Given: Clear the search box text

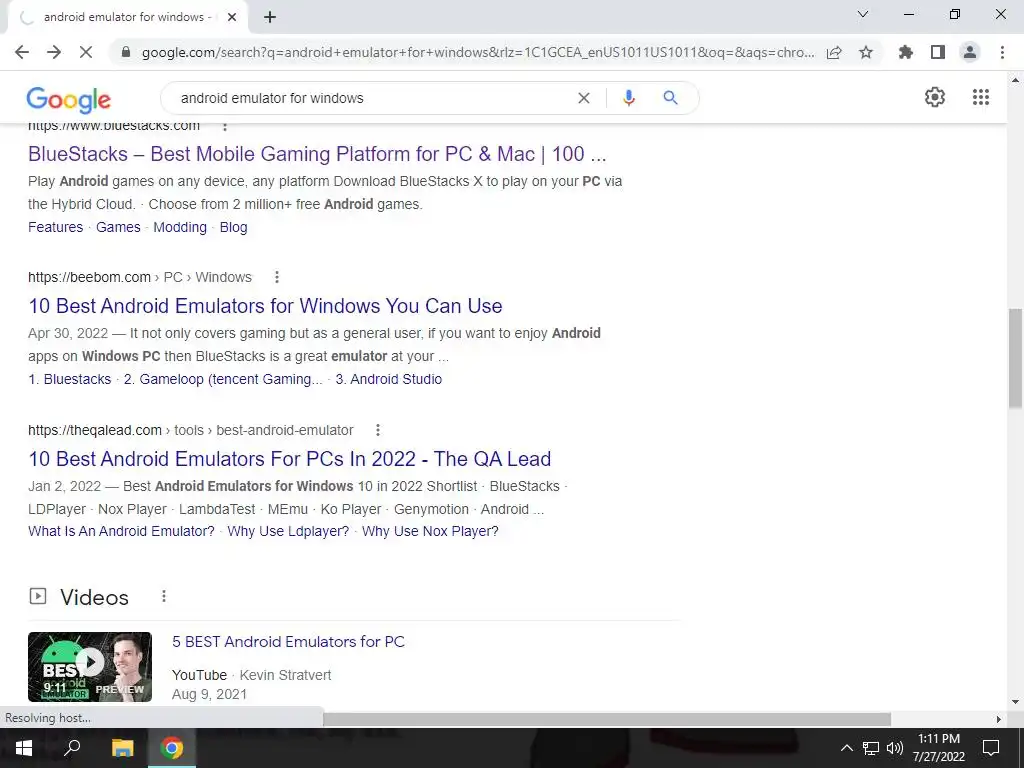Looking at the screenshot, I should point(584,98).
